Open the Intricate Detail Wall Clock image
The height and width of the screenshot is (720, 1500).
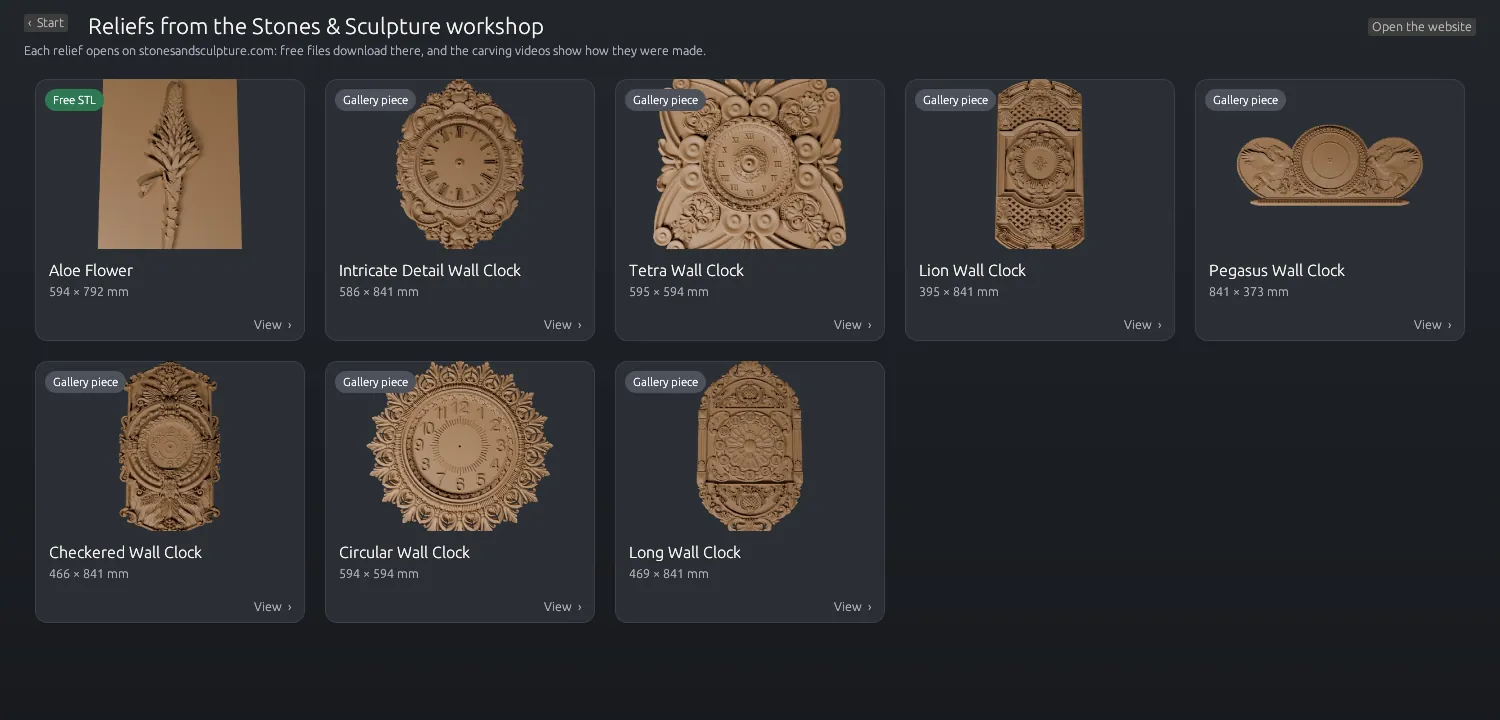[x=460, y=164]
